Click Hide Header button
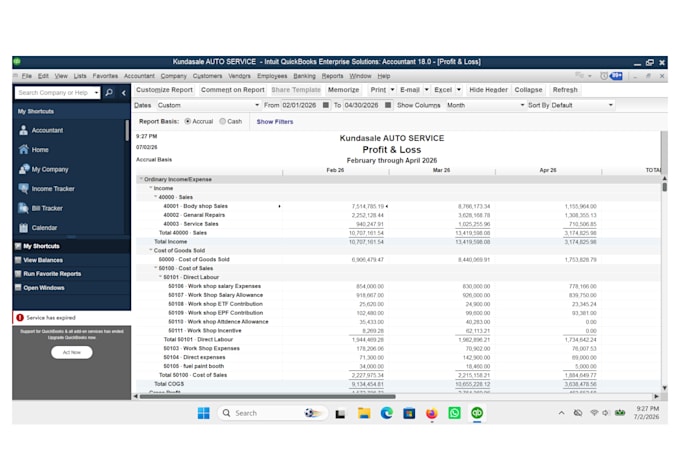The width and height of the screenshot is (680, 459). [x=488, y=90]
